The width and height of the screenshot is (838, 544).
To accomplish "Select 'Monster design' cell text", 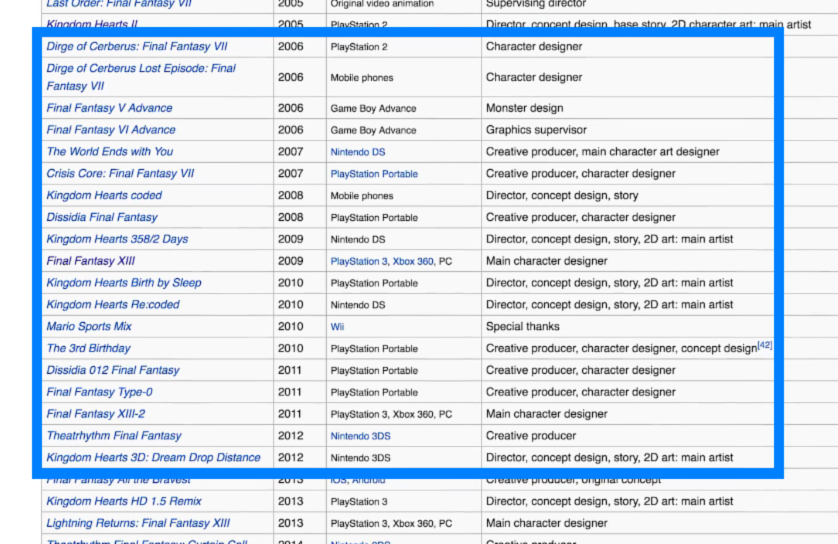I will (524, 108).
